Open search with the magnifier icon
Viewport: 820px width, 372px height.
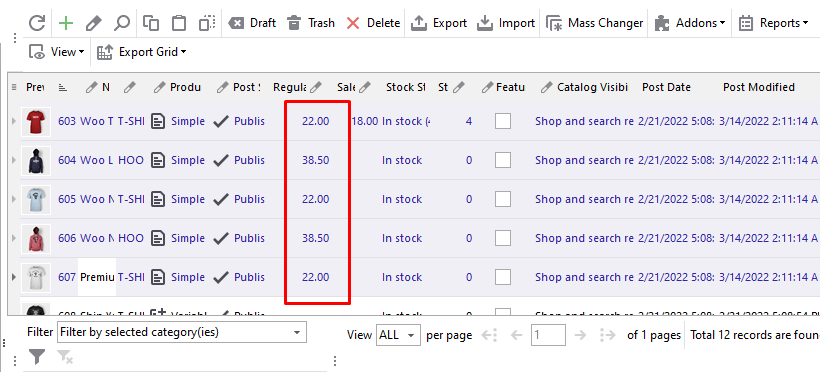[121, 23]
